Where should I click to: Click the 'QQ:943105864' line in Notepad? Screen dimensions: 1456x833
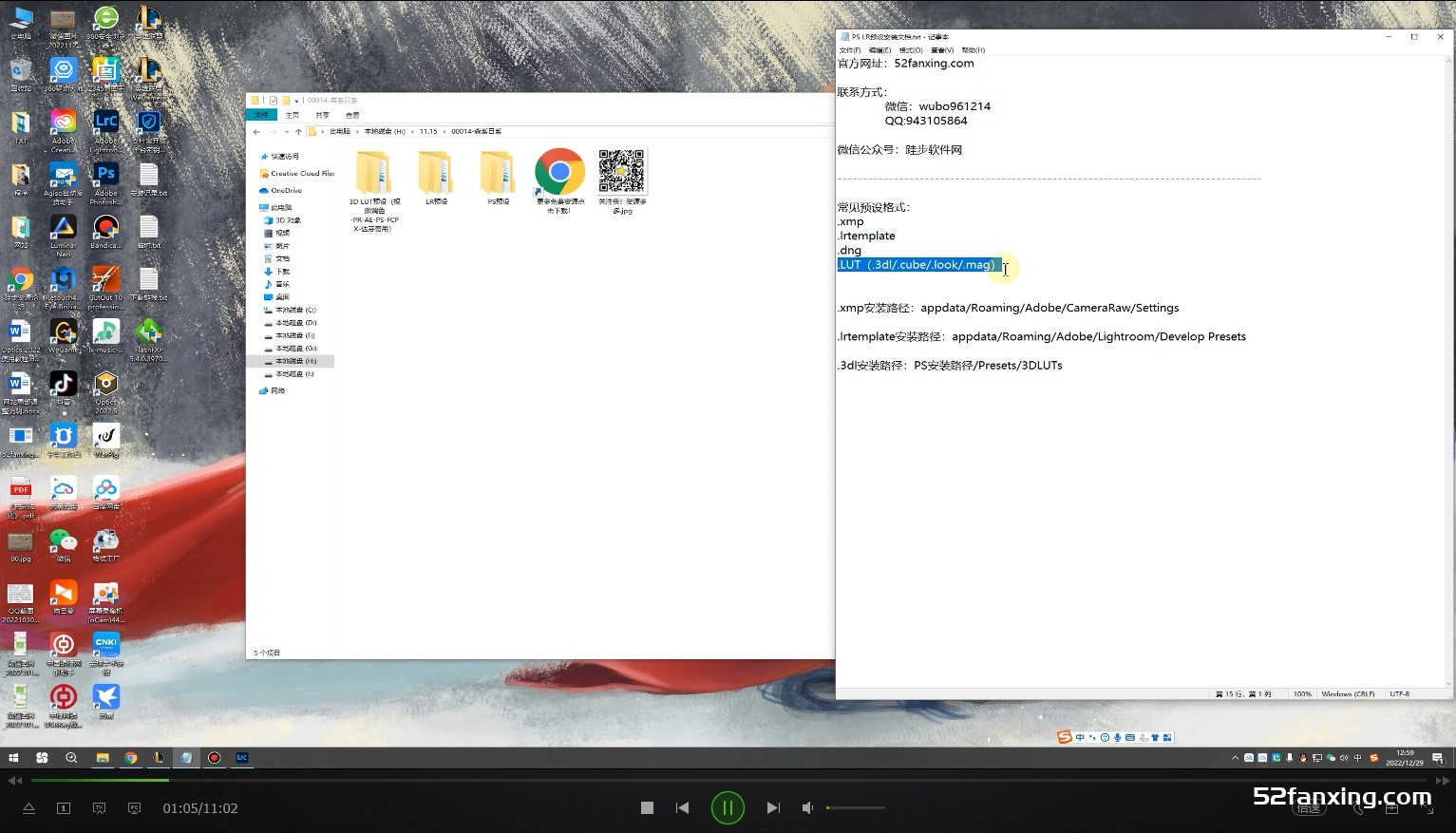click(926, 121)
